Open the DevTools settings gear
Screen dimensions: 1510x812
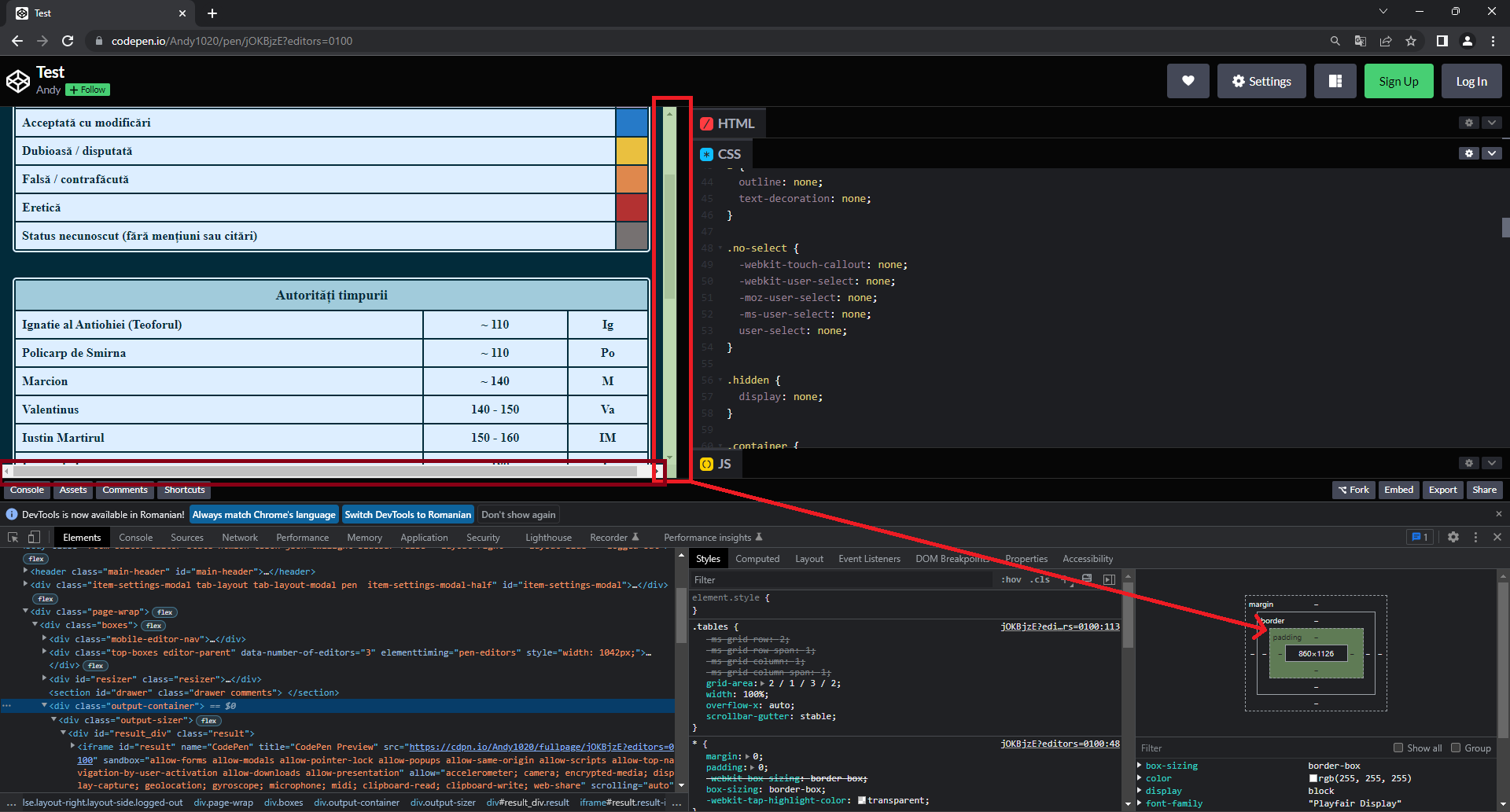click(x=1453, y=537)
